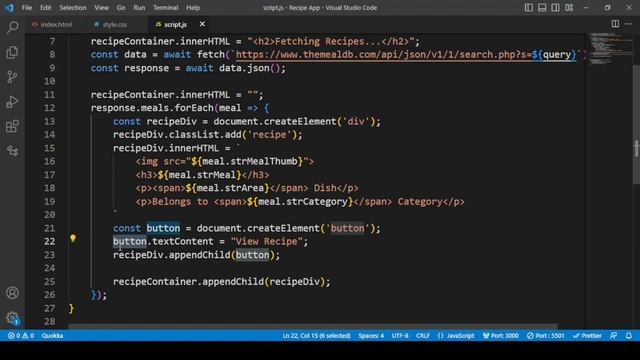Switch to the style.css tab

pos(110,24)
